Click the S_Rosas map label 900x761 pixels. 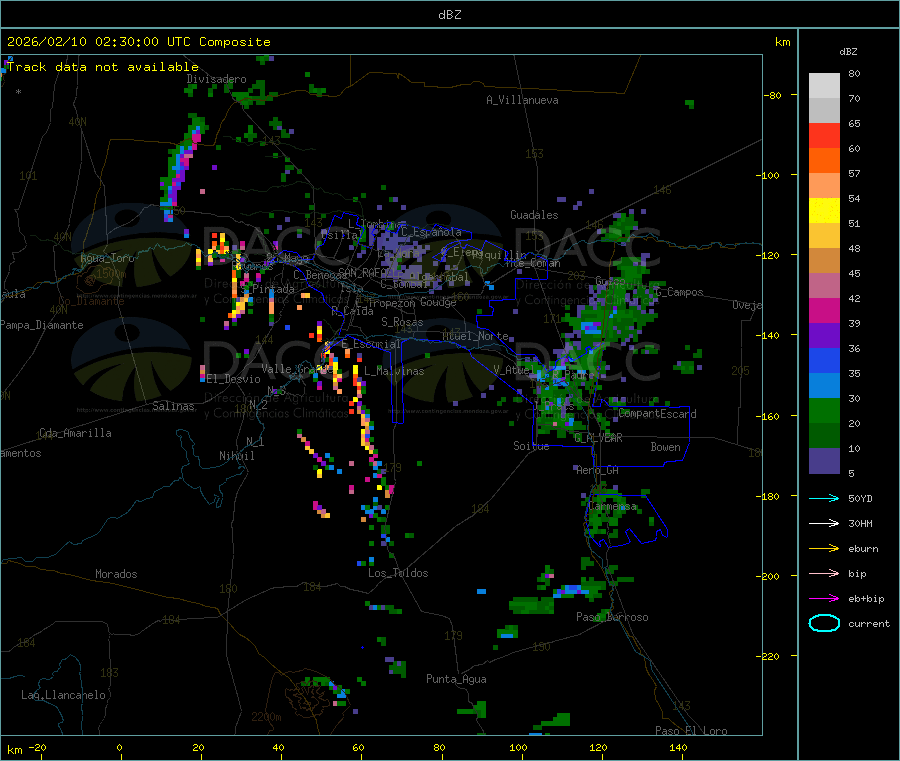click(402, 322)
